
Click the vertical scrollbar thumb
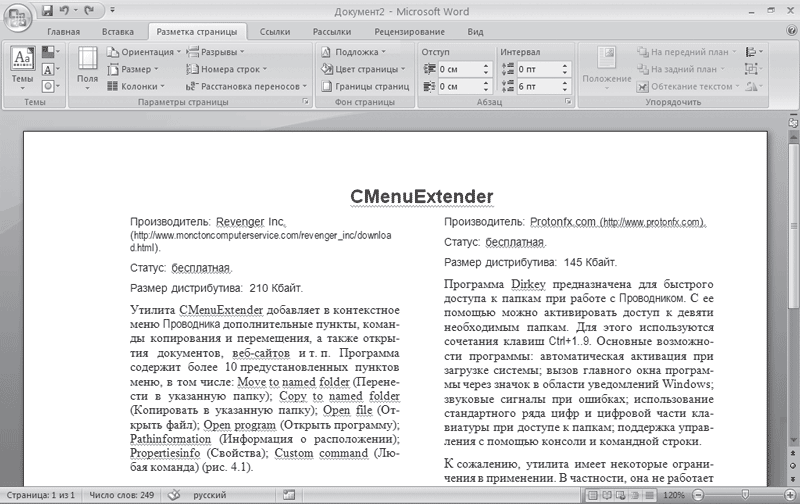point(794,225)
